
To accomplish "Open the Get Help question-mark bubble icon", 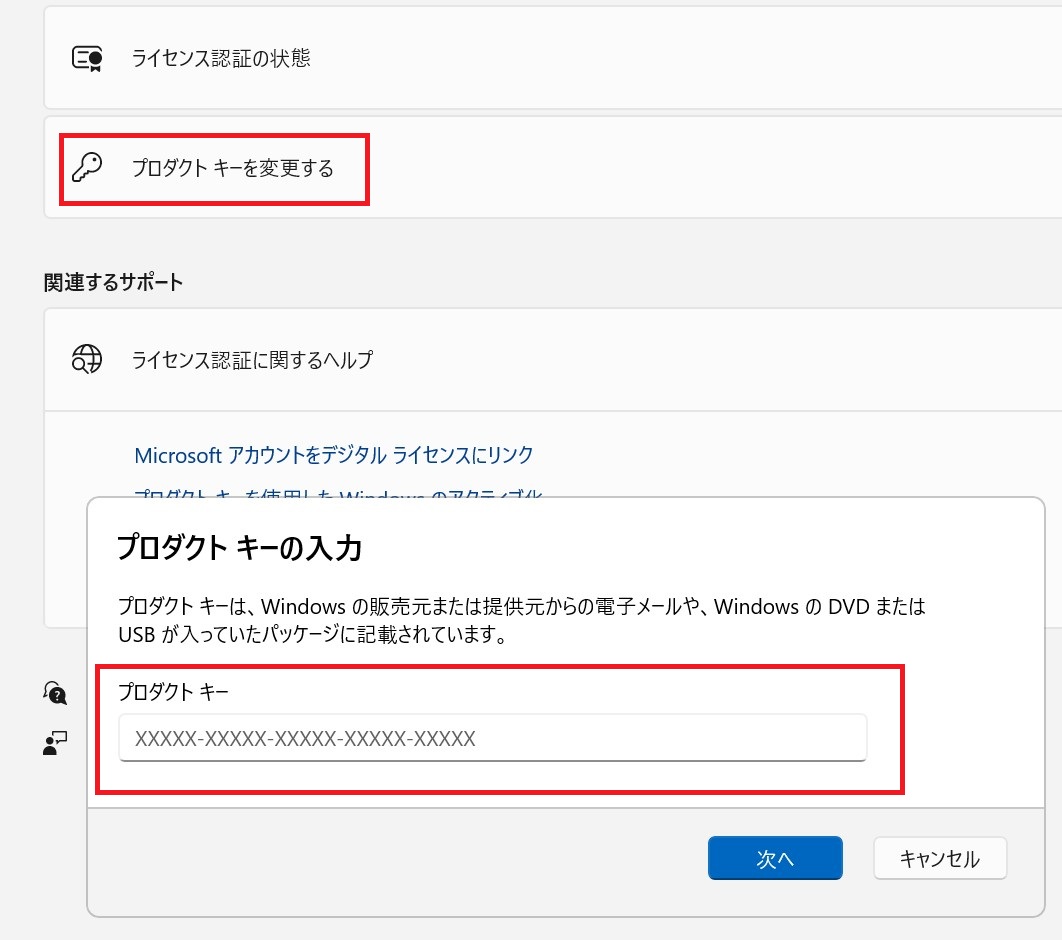I will tap(54, 692).
